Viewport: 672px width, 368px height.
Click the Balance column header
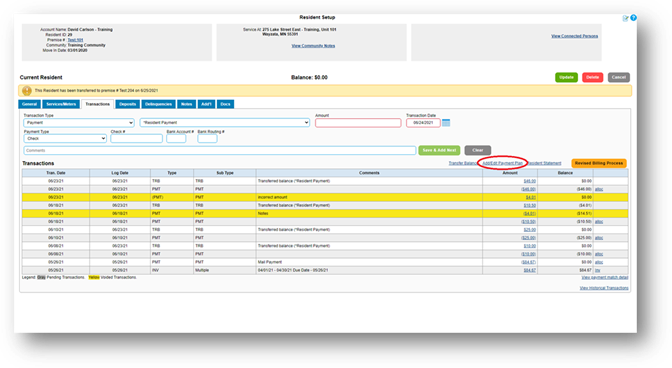pos(565,173)
